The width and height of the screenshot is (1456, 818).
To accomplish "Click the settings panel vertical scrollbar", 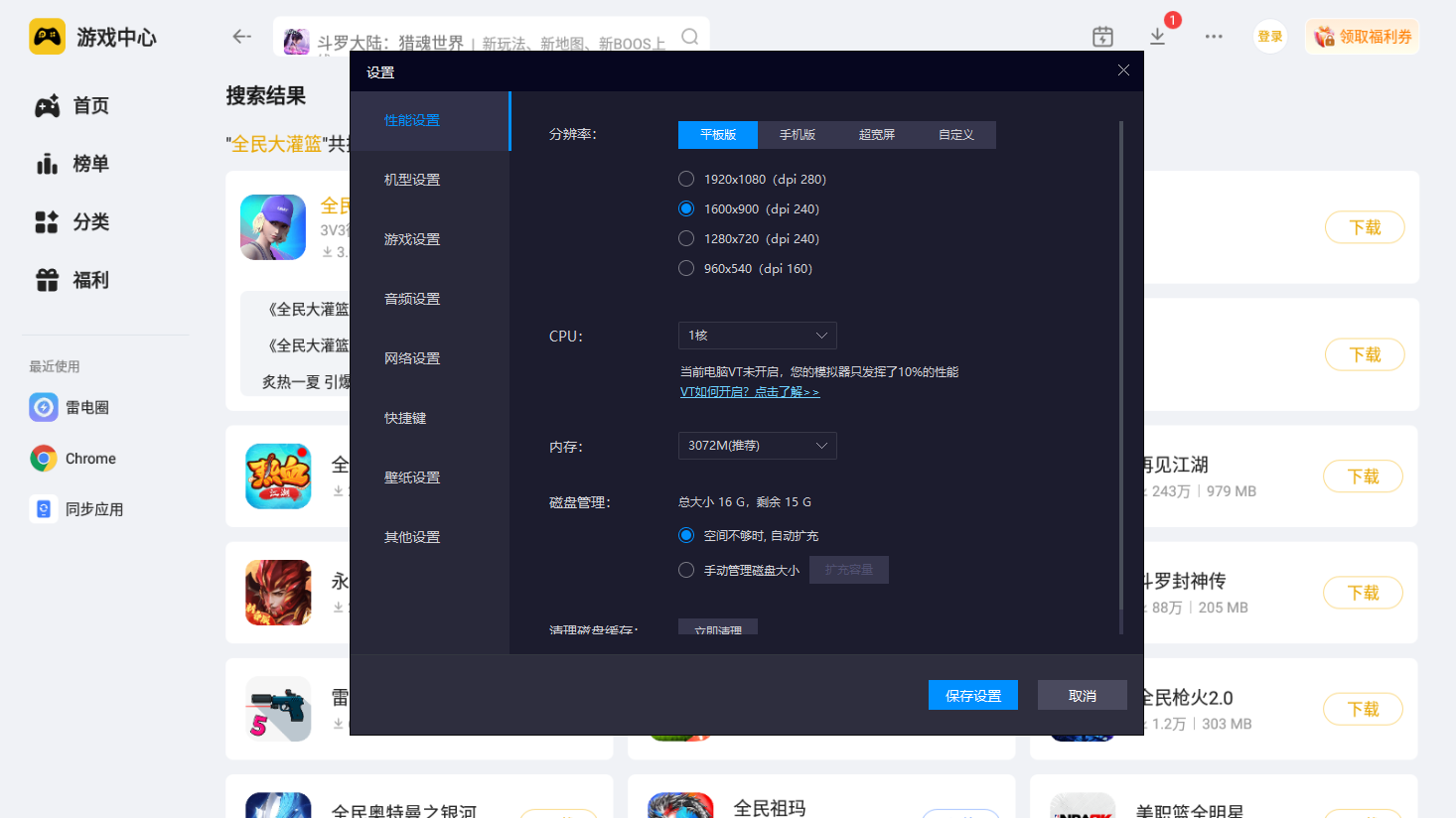I will (x=1121, y=377).
